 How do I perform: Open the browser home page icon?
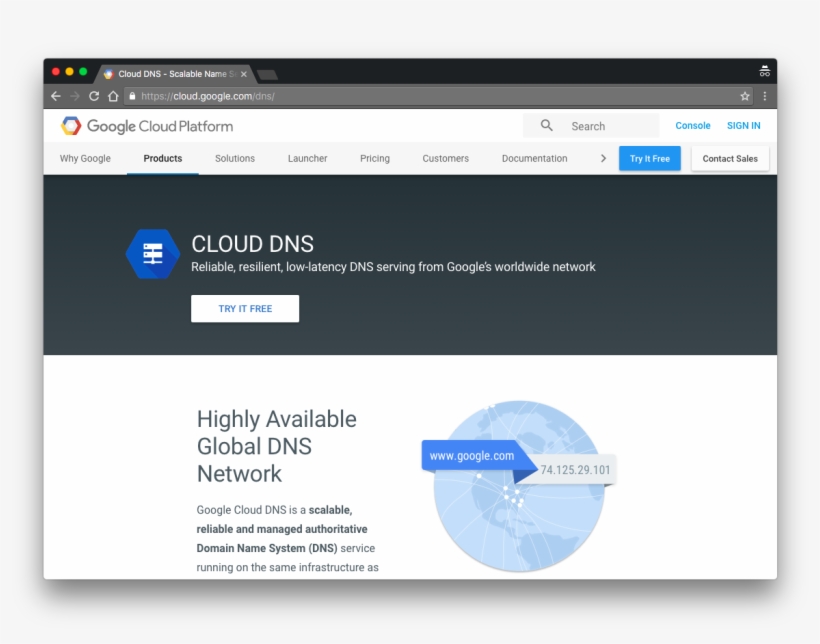tap(113, 96)
